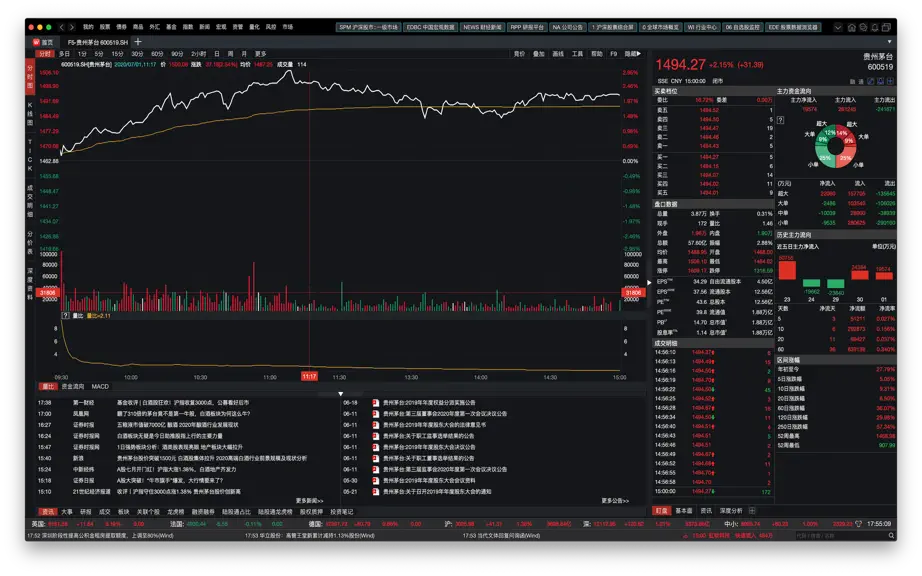The image size is (922, 576).
Task: Click the 11:17 time marker on chart axis
Action: click(x=309, y=376)
